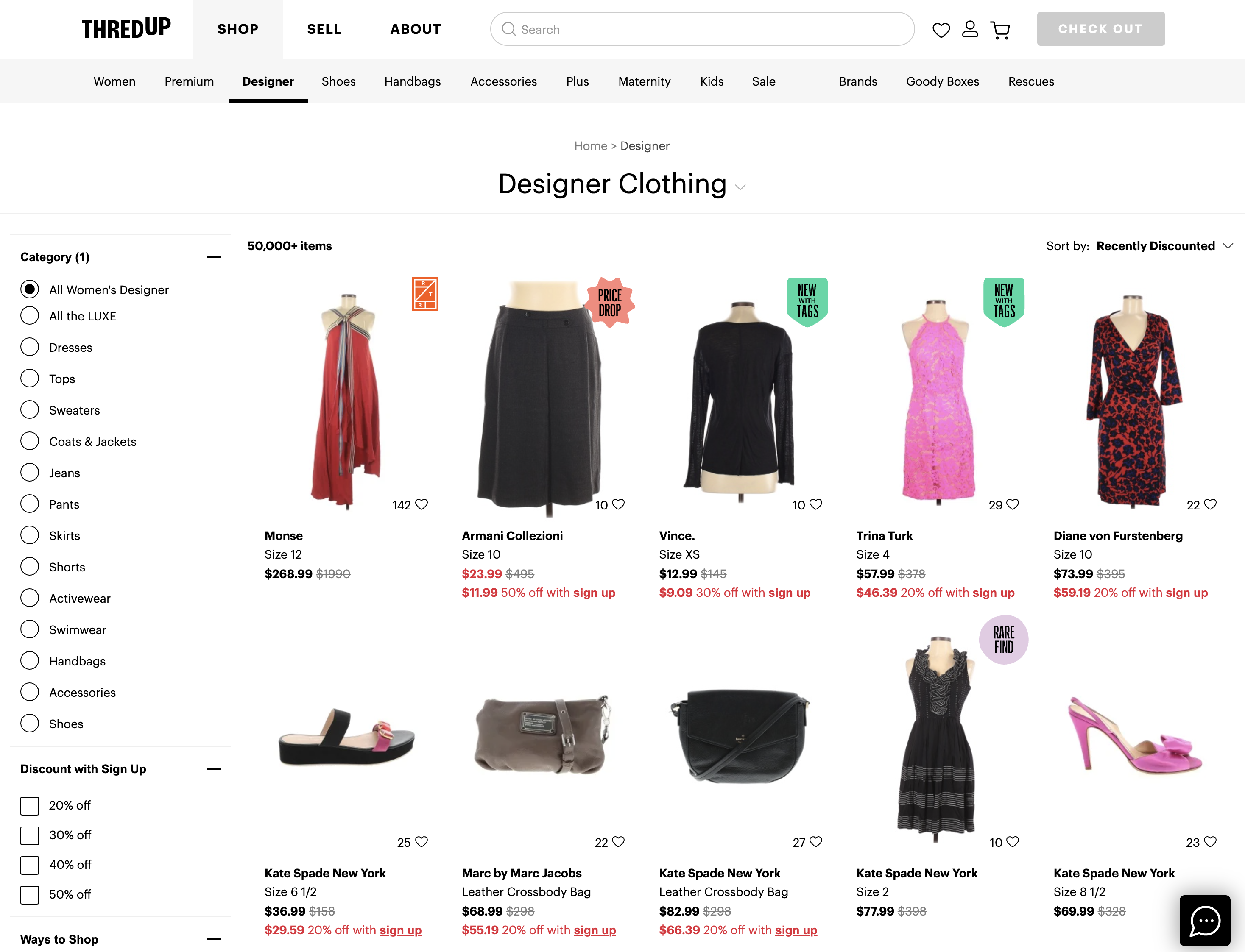Go to the Sale tab
Image resolution: width=1245 pixels, height=952 pixels.
764,82
